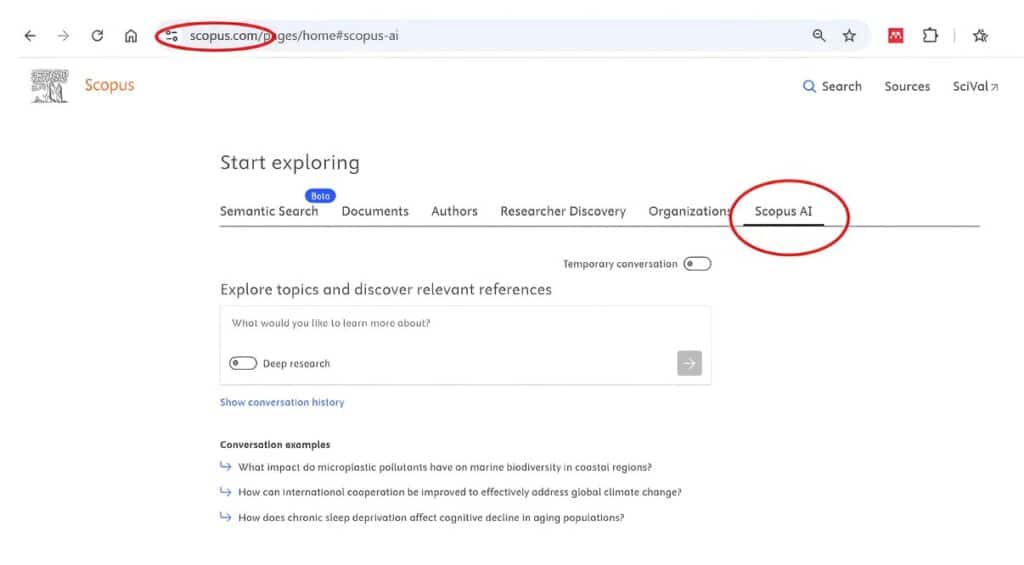Switch to the Organizations tab
This screenshot has width=1024, height=565.
pyautogui.click(x=690, y=211)
